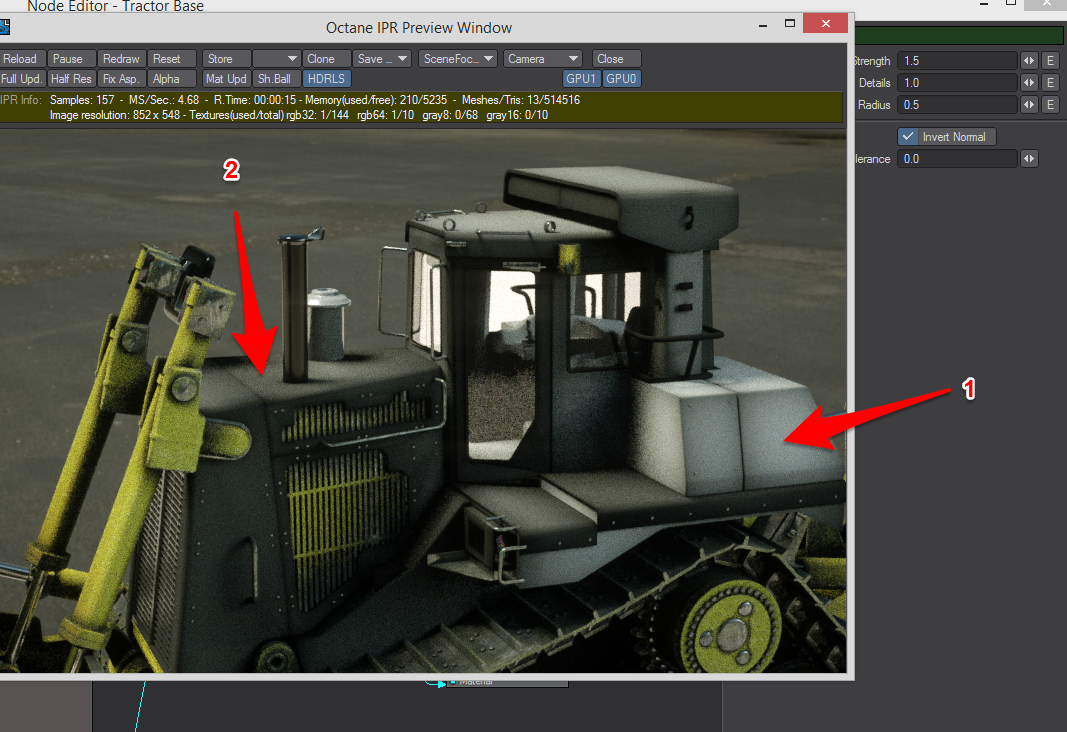Click the Clone button
This screenshot has height=732, width=1067.
pos(327,59)
